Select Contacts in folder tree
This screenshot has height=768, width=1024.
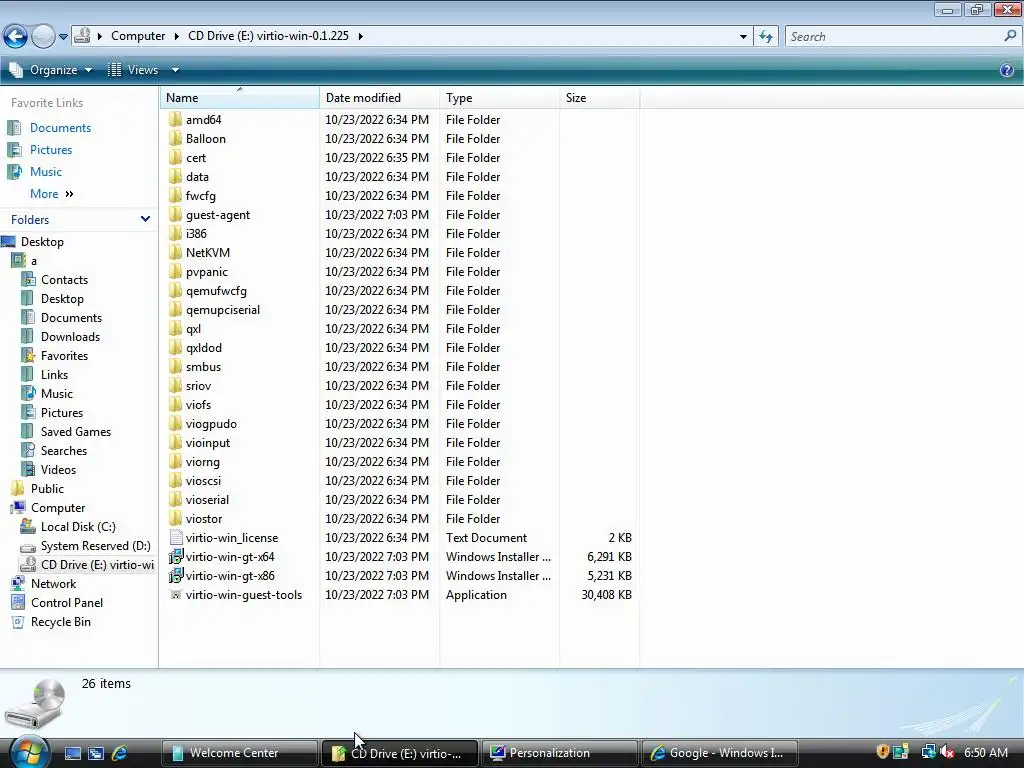pyautogui.click(x=64, y=280)
